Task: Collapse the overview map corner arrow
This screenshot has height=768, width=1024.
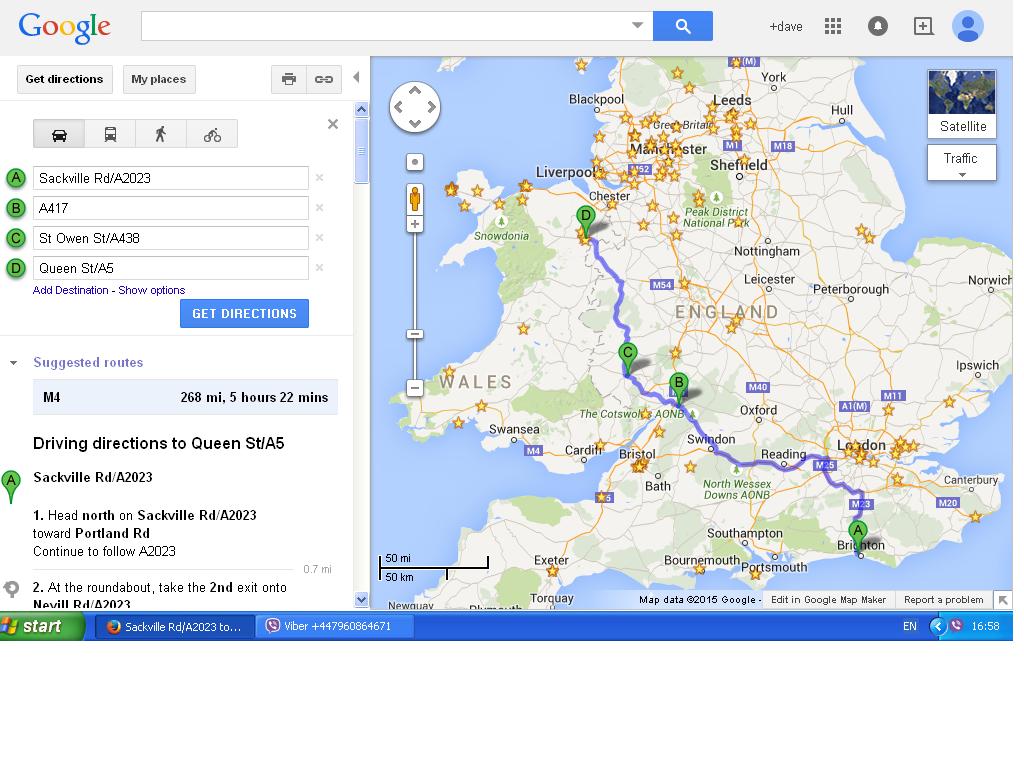Action: [x=1003, y=599]
